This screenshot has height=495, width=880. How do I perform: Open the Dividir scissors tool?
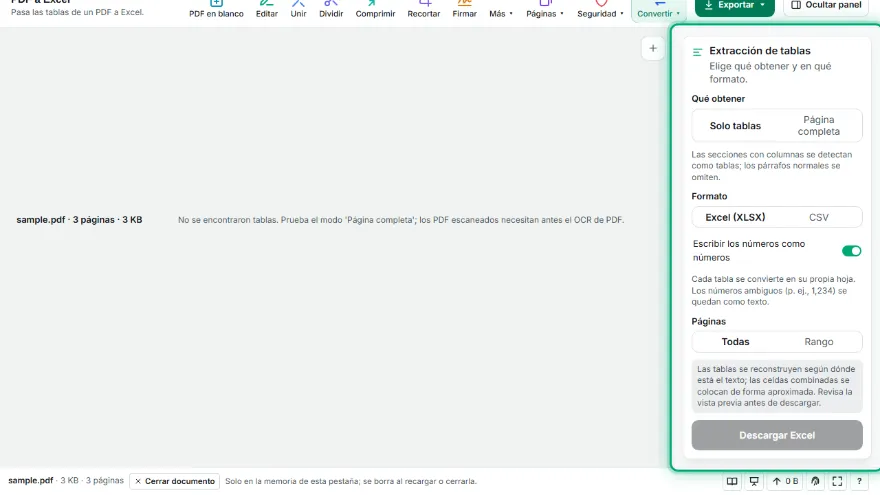coord(331,9)
